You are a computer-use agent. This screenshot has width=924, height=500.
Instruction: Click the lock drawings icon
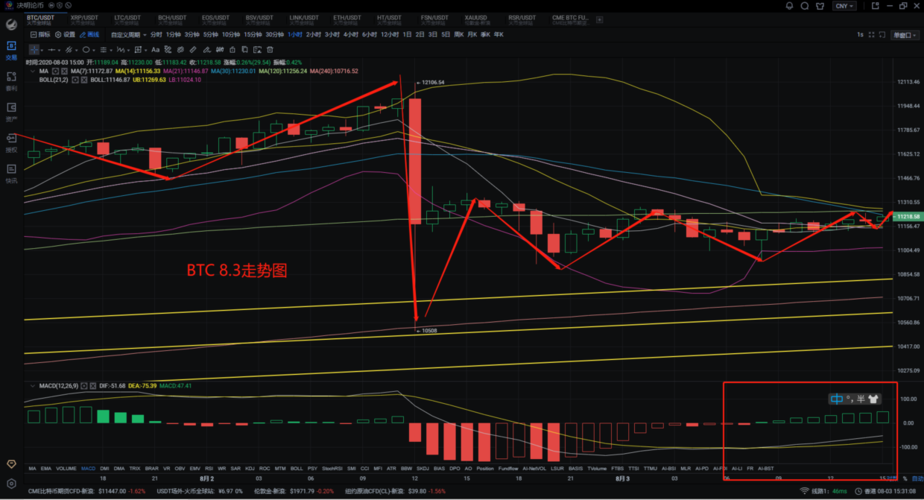click(x=233, y=48)
